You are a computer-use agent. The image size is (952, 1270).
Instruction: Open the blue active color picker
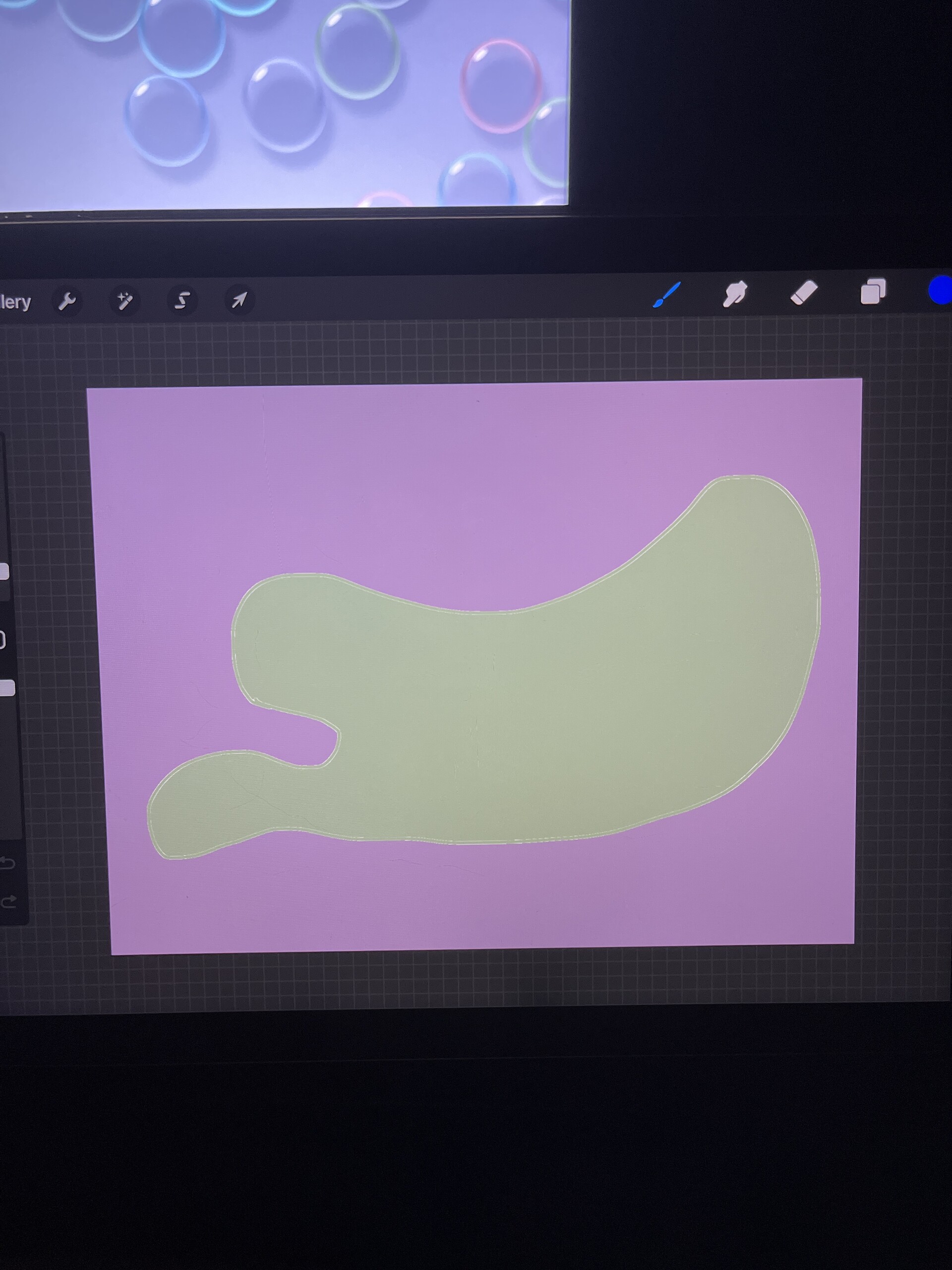point(941,290)
